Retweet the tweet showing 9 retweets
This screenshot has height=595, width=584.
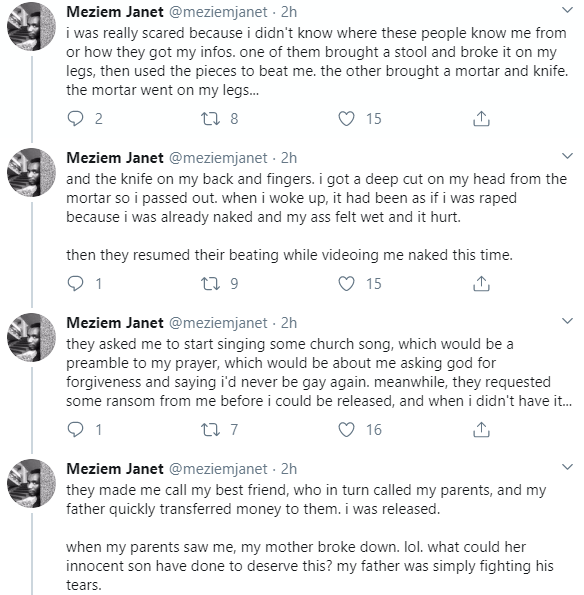(210, 283)
